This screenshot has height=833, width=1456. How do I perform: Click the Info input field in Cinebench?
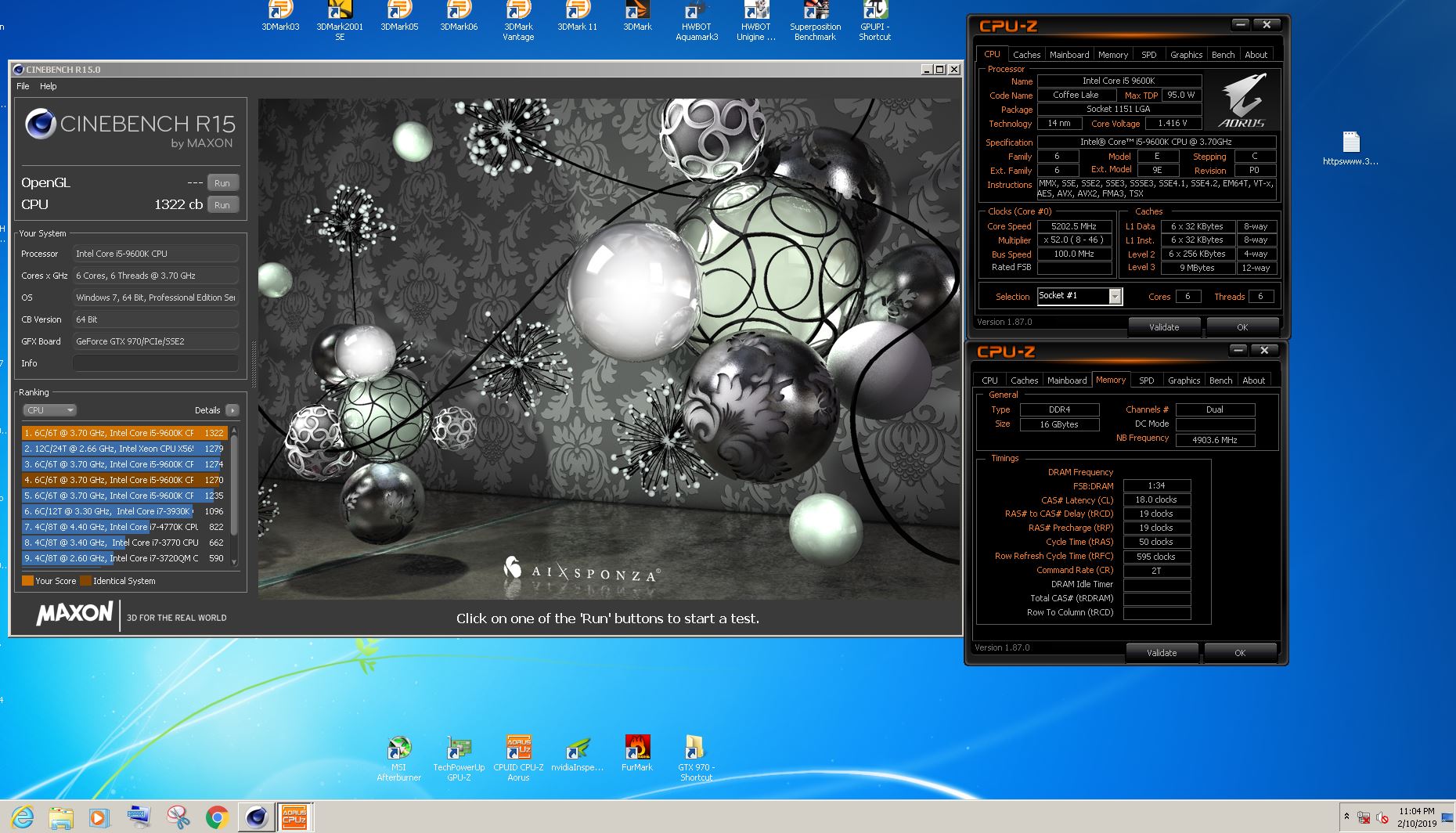(x=155, y=363)
